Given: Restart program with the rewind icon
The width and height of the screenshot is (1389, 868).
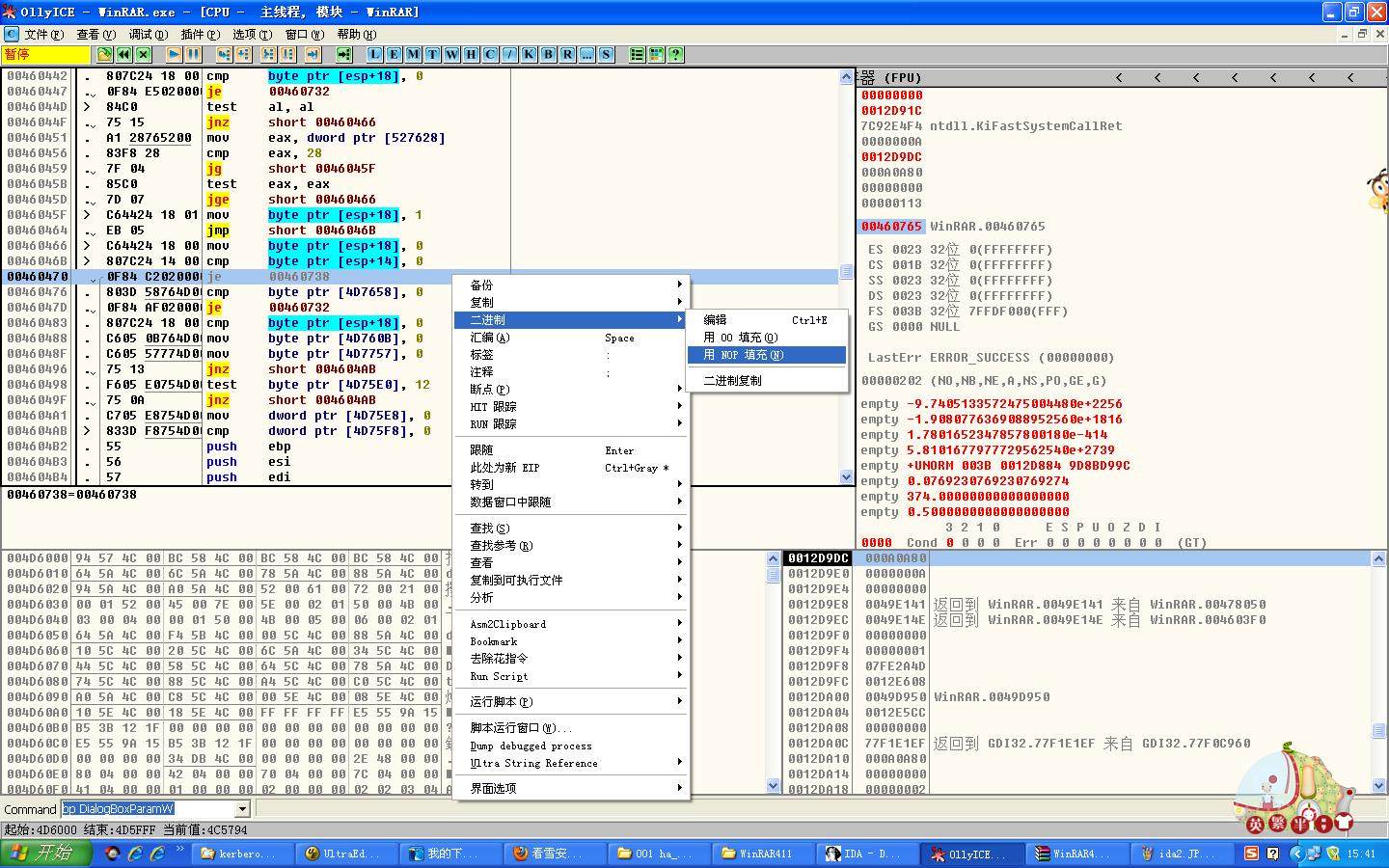Looking at the screenshot, I should click(123, 55).
